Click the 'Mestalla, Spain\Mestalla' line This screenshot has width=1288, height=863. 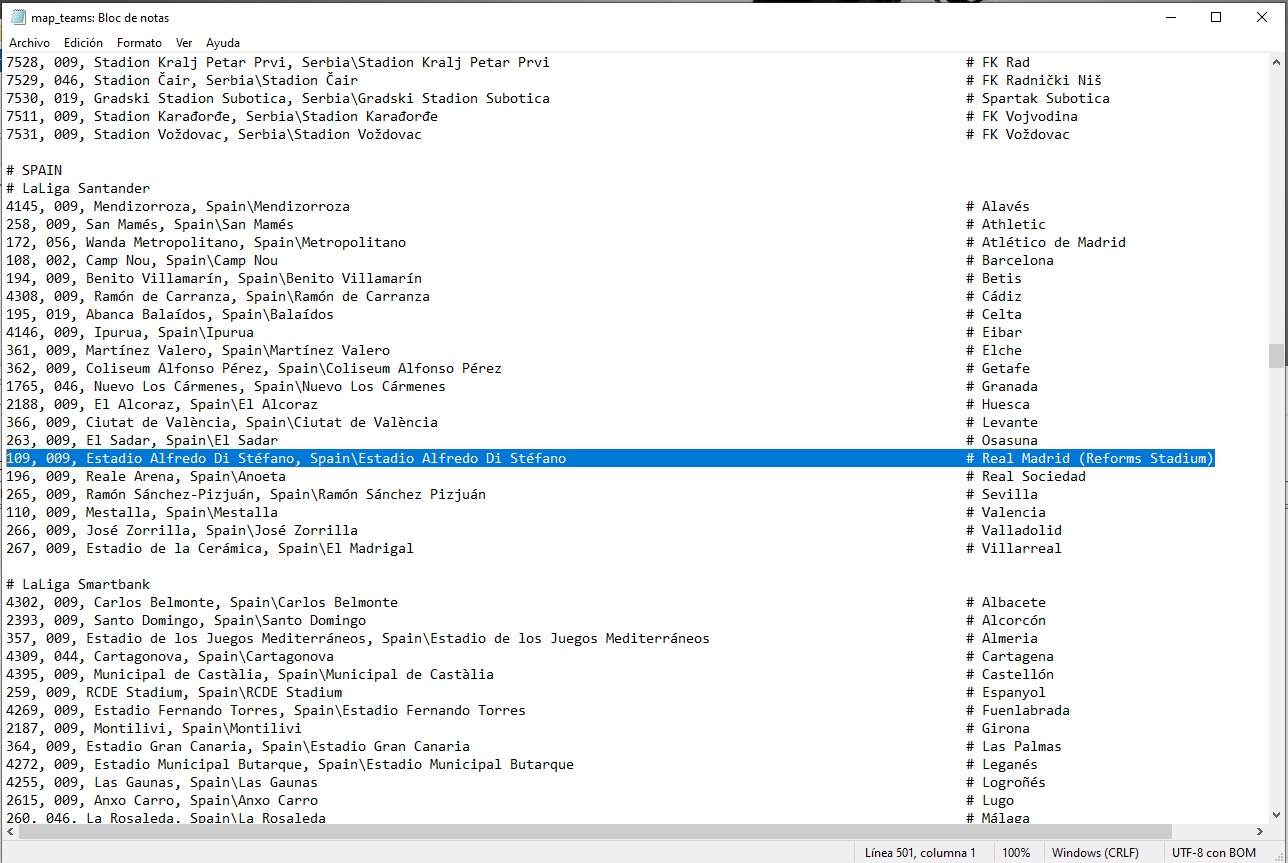pyautogui.click(x=142, y=512)
